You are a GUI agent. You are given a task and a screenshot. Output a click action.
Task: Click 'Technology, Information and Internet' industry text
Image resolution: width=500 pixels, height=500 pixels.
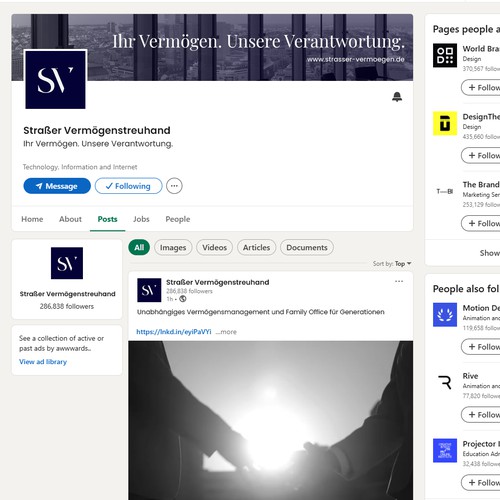click(80, 167)
